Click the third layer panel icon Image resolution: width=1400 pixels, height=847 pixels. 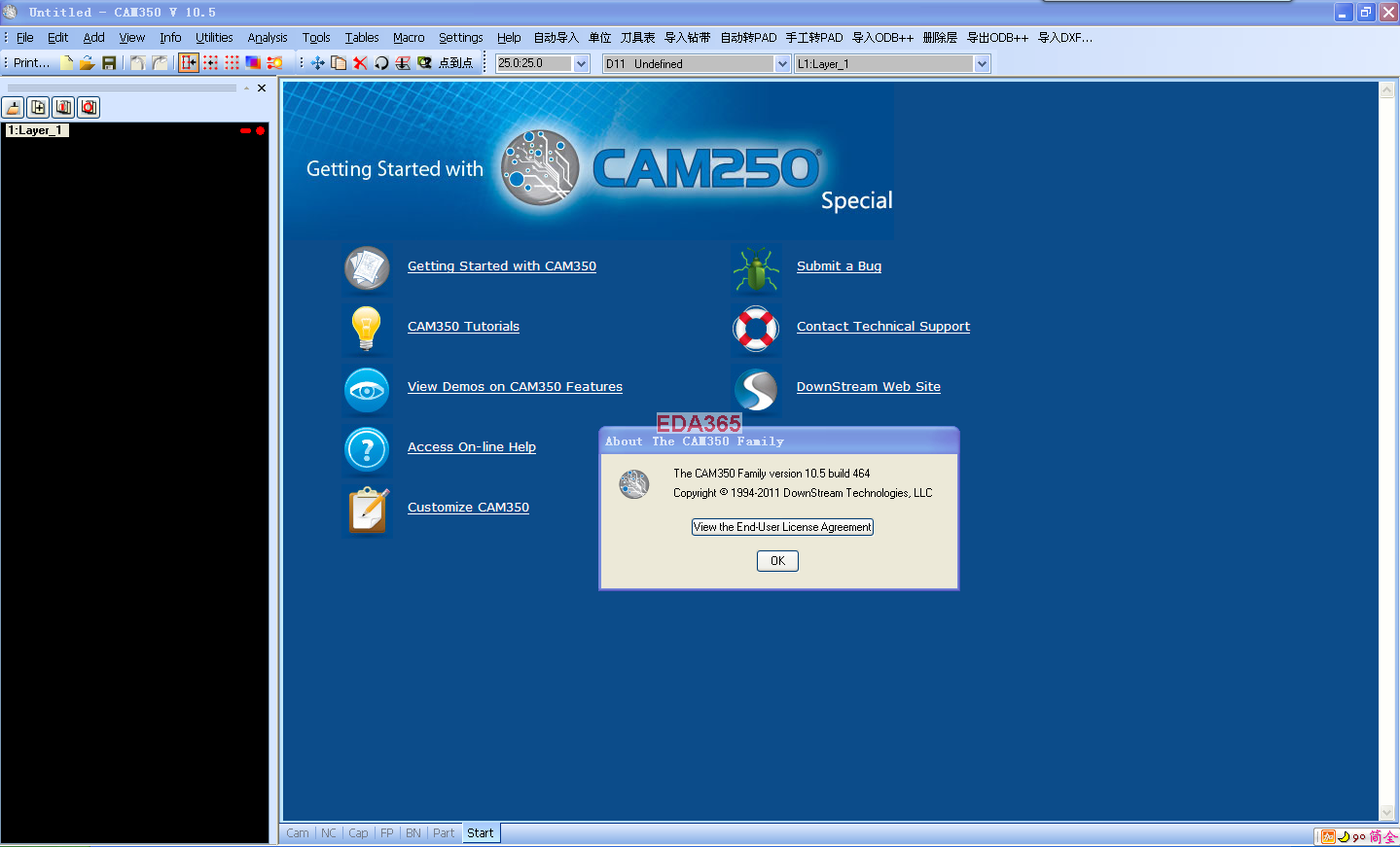point(63,107)
